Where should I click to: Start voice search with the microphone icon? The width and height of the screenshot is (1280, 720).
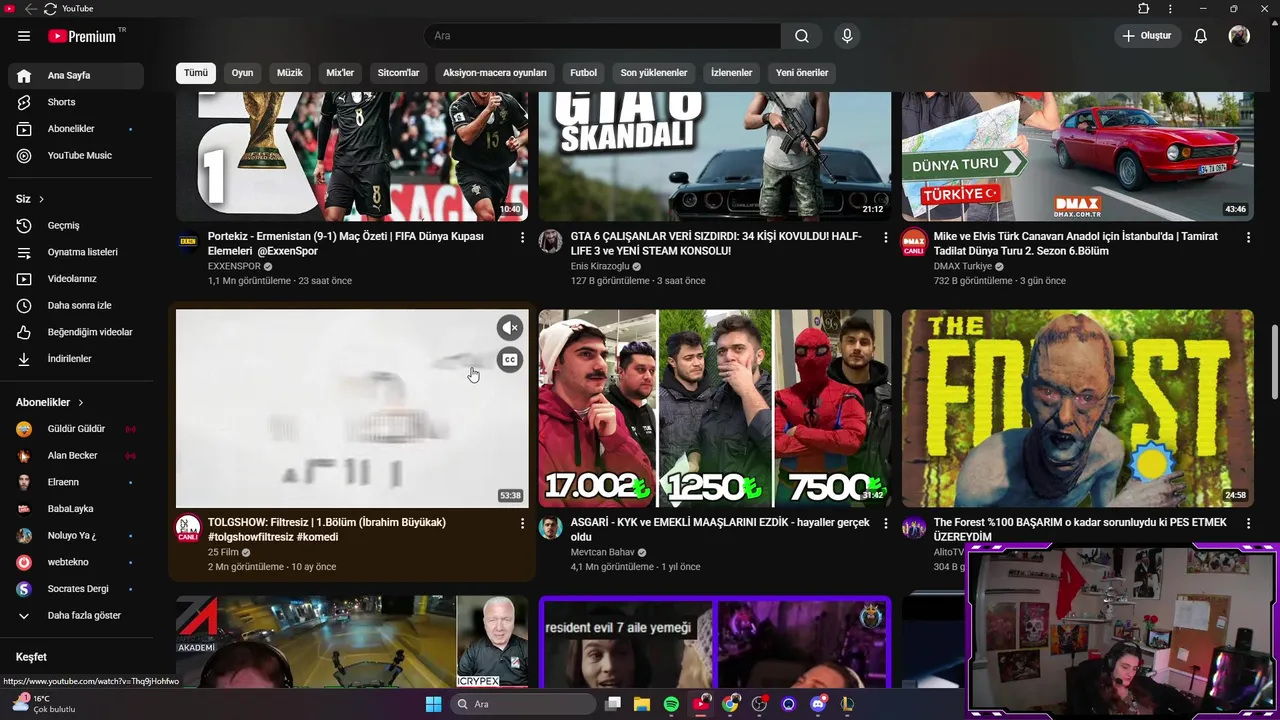(x=847, y=36)
